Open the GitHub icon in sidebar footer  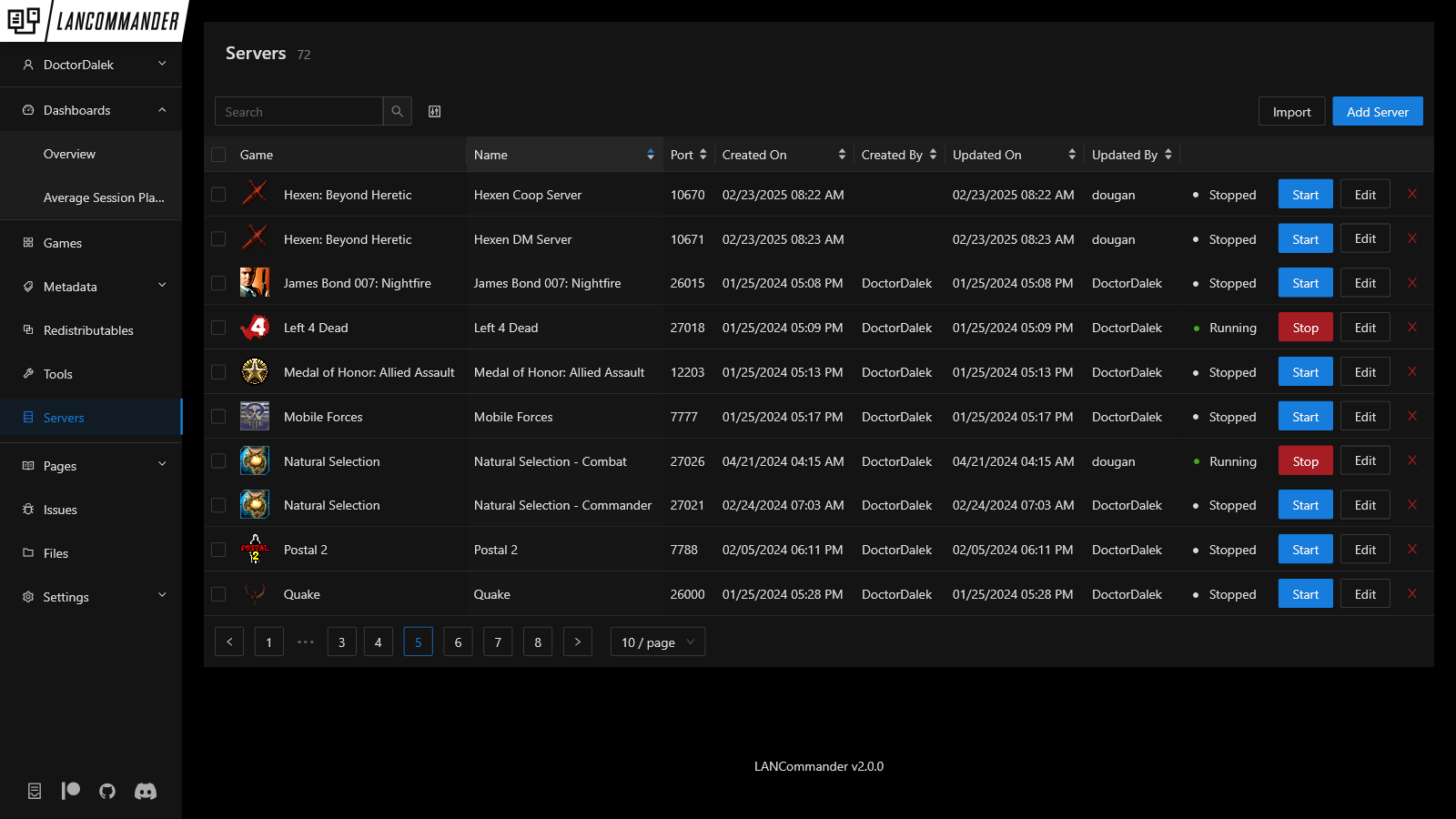(x=107, y=791)
